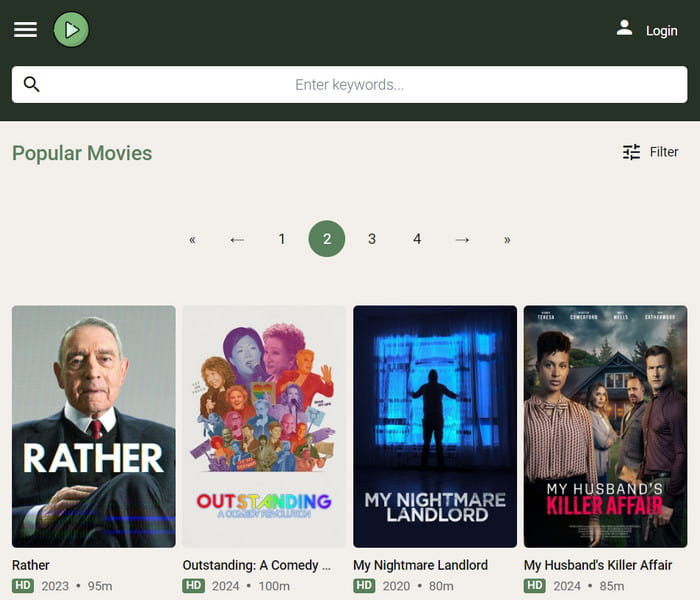This screenshot has width=700, height=600.
Task: Click the HD badge under Outstanding
Action: 193,586
